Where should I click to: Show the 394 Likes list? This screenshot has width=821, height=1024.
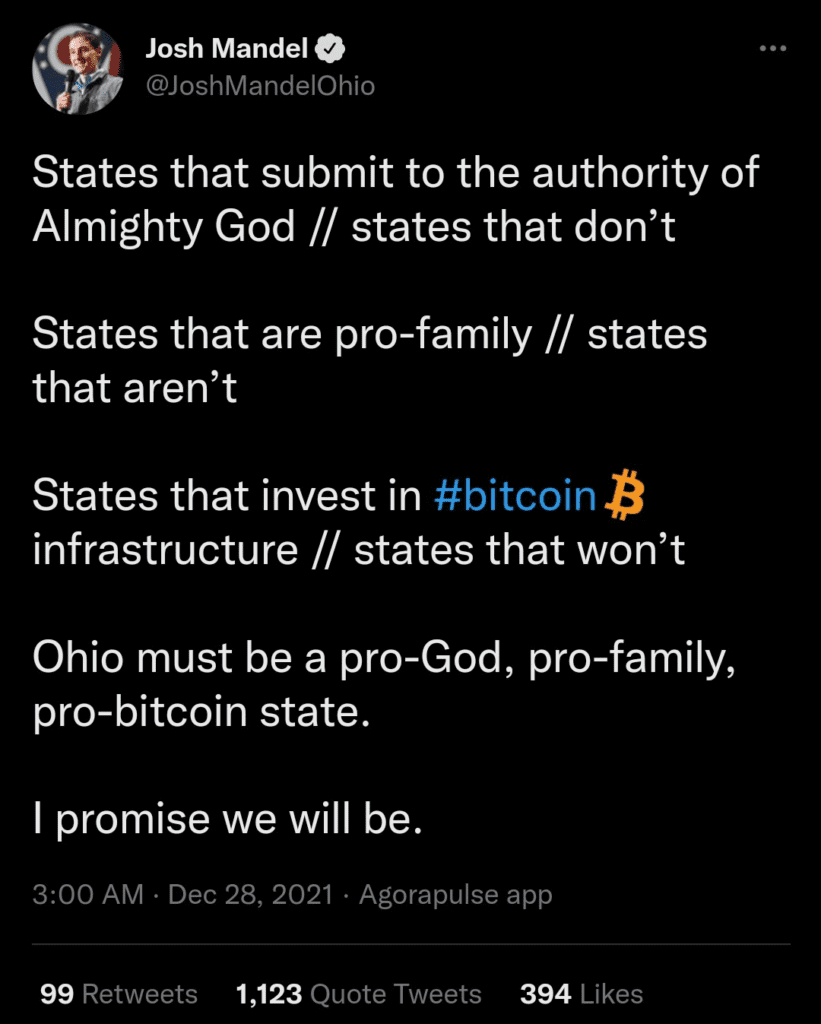coord(581,993)
